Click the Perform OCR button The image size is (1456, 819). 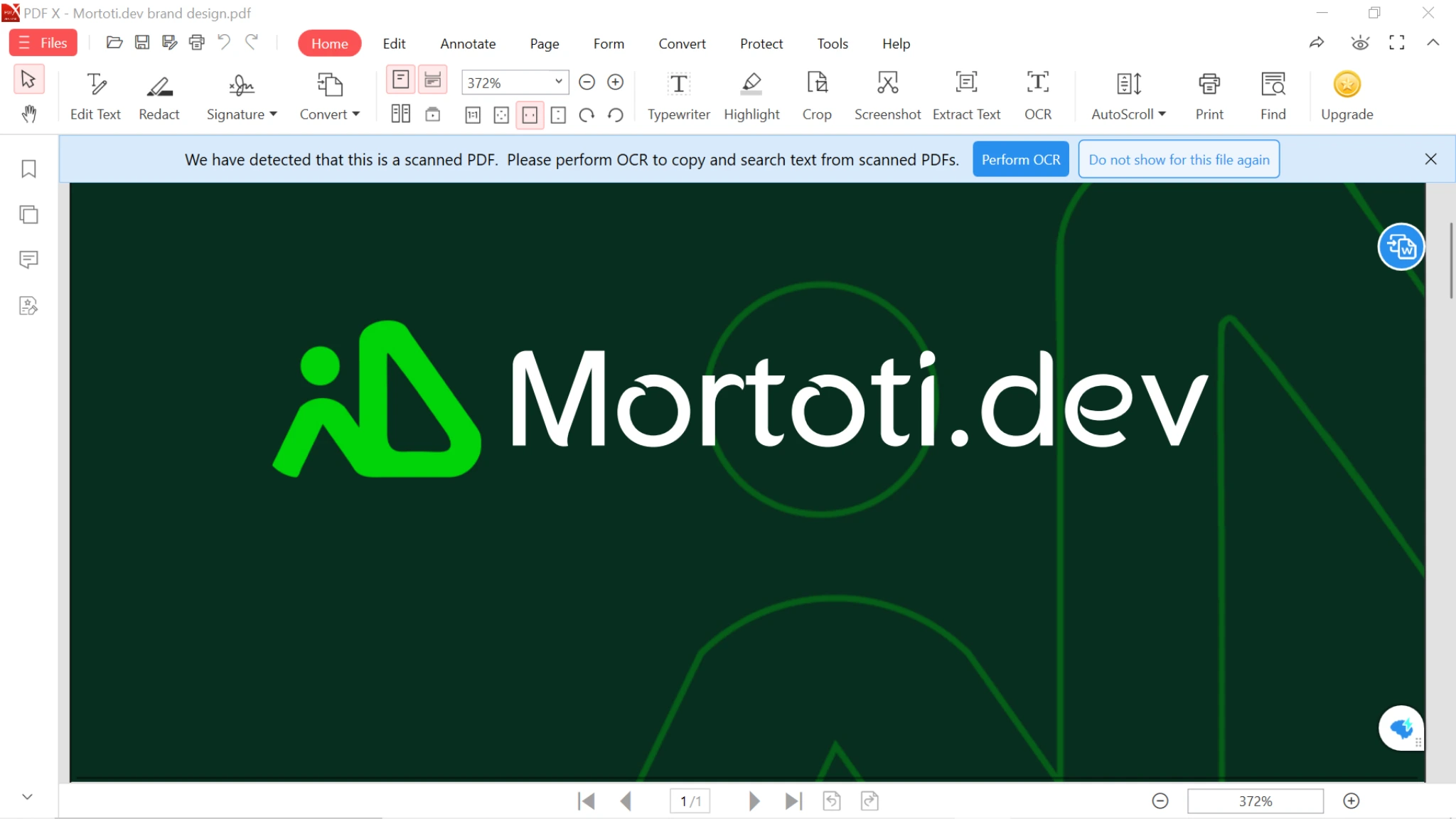[x=1021, y=159]
